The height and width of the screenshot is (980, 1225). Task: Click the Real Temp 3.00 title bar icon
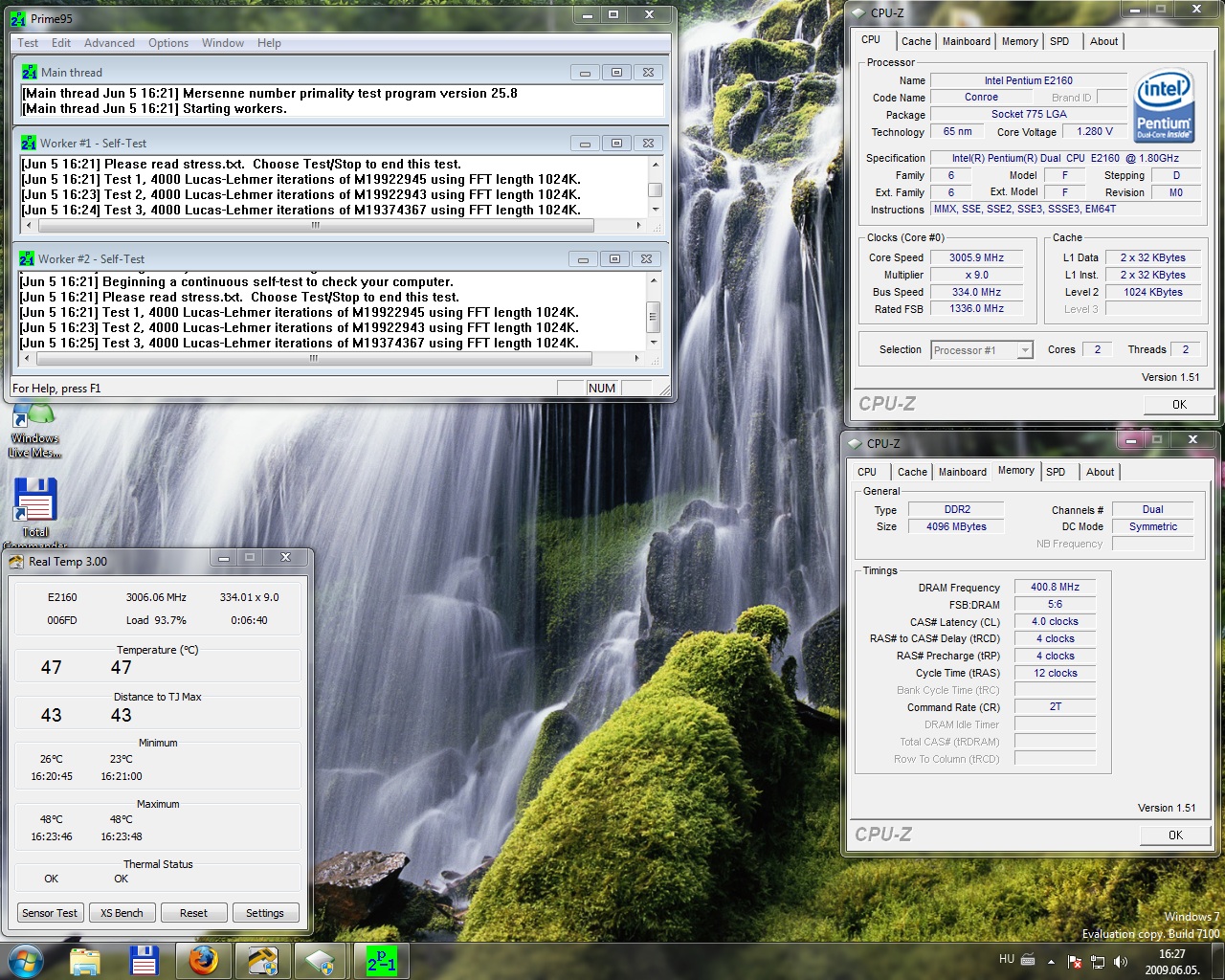tap(16, 562)
